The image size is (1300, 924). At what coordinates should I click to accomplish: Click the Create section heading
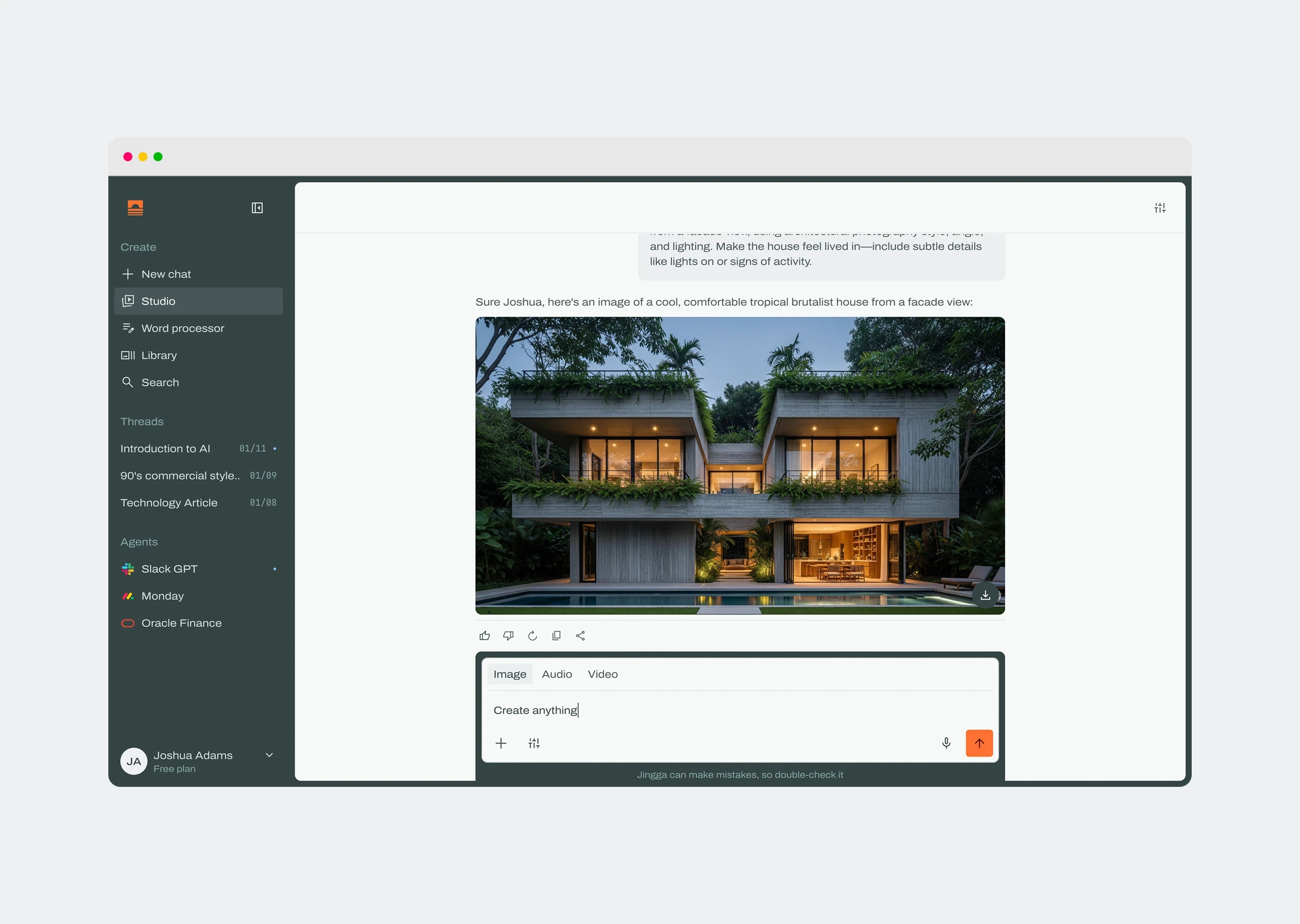(x=138, y=247)
